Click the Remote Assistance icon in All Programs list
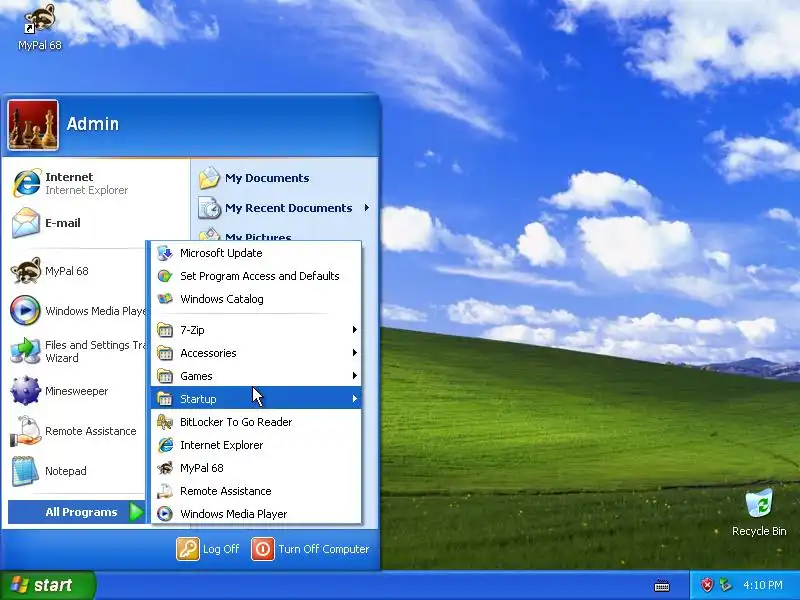 tap(165, 491)
